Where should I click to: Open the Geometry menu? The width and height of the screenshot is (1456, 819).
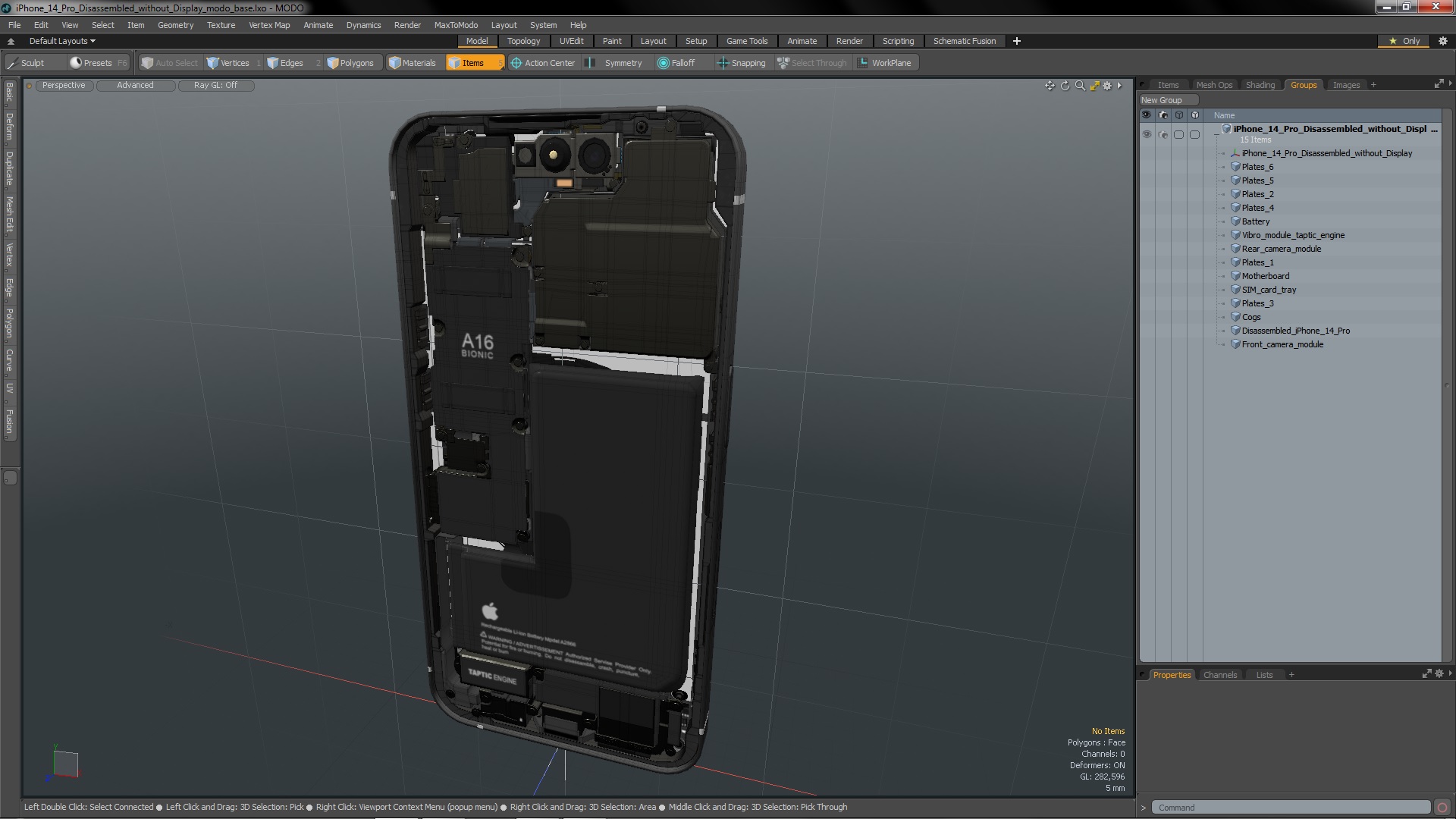coord(175,25)
